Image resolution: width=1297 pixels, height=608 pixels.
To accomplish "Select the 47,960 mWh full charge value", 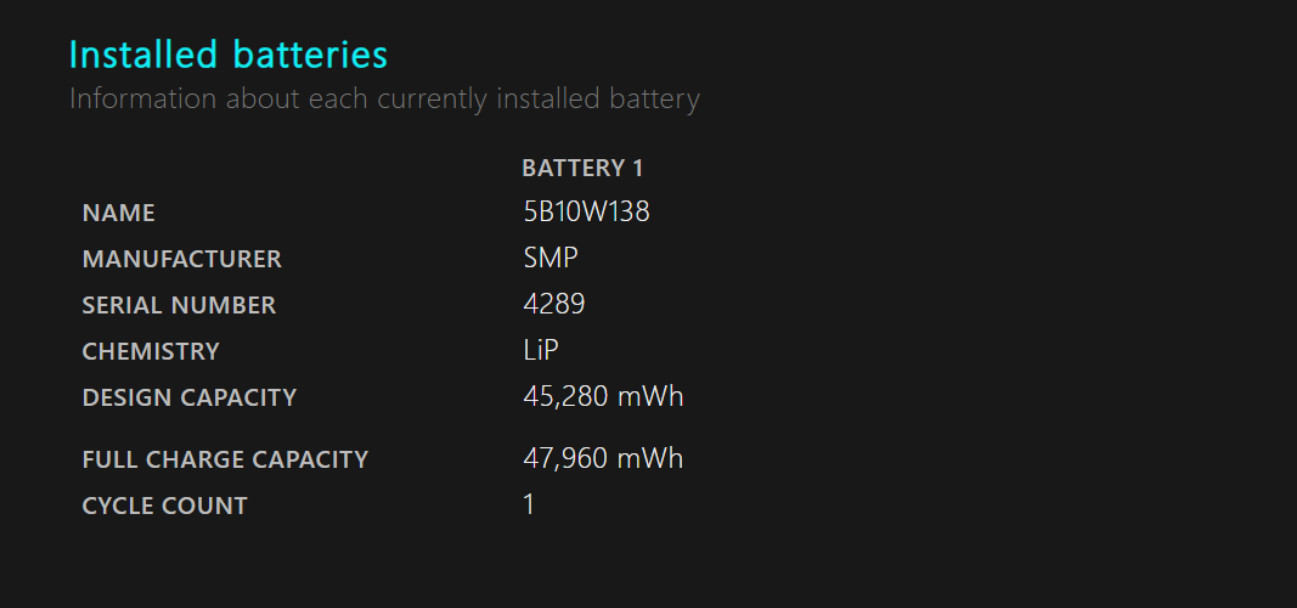I will pos(603,458).
